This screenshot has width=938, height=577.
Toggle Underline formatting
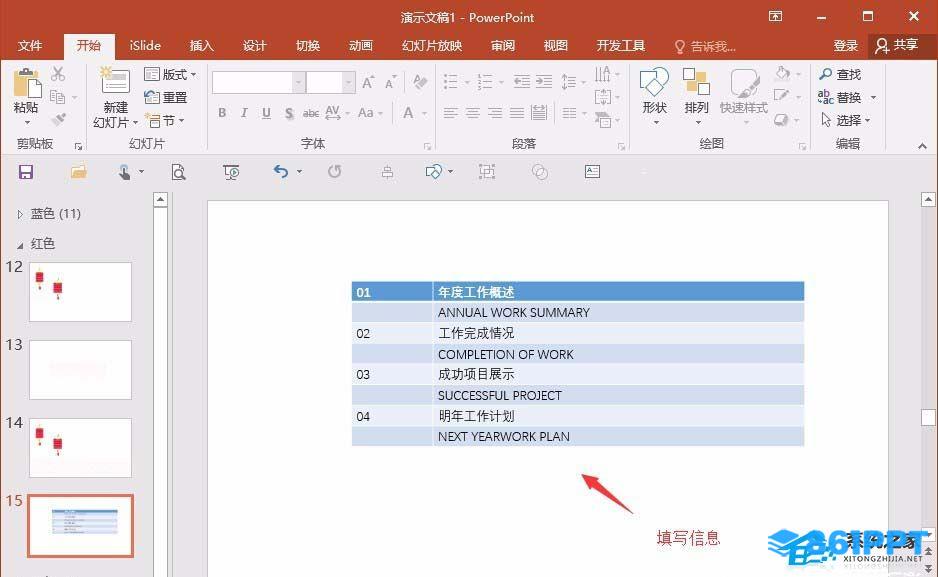click(x=266, y=113)
